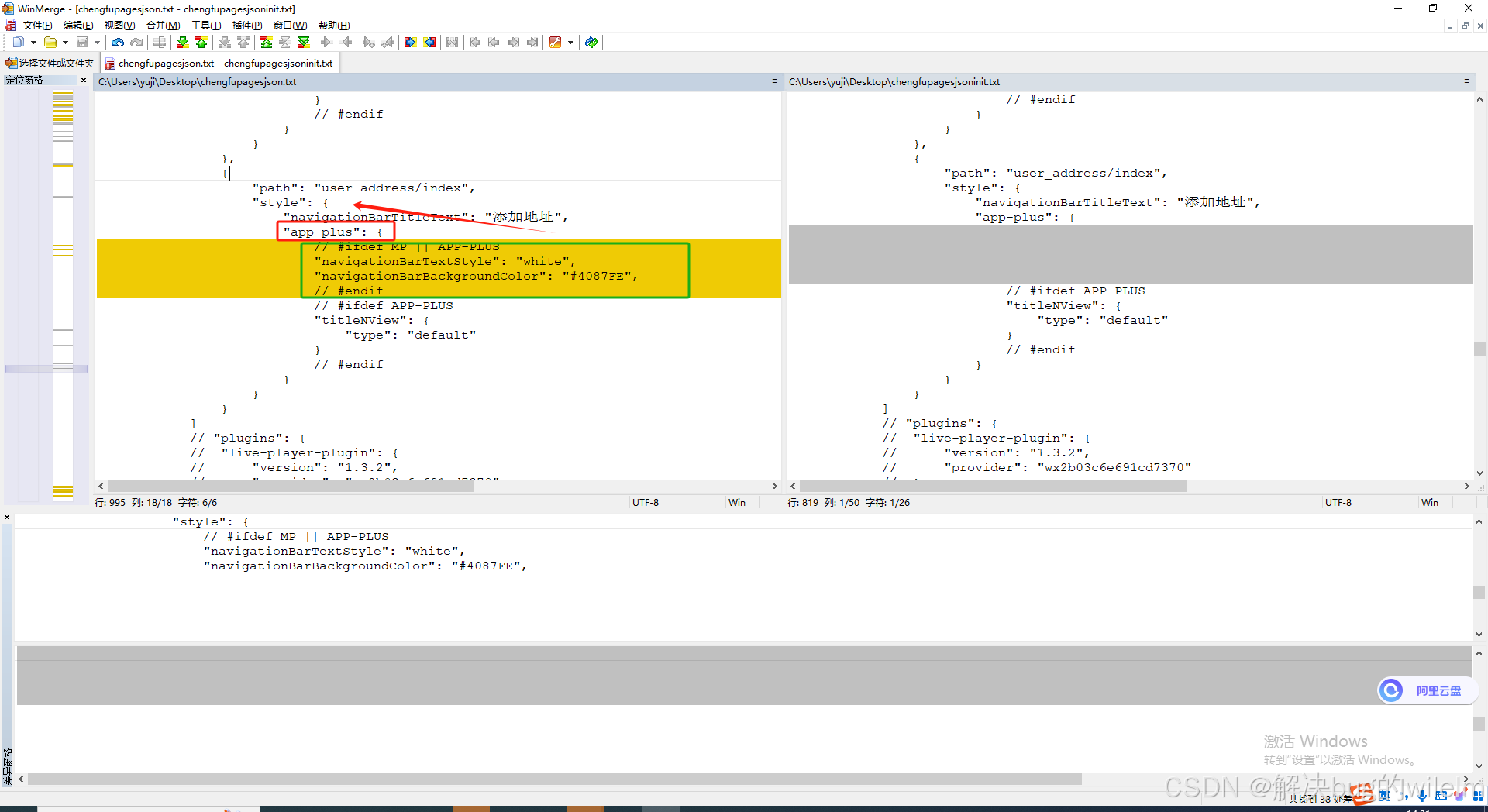Restore the inner document window
The height and width of the screenshot is (812, 1488).
pyautogui.click(x=1465, y=26)
